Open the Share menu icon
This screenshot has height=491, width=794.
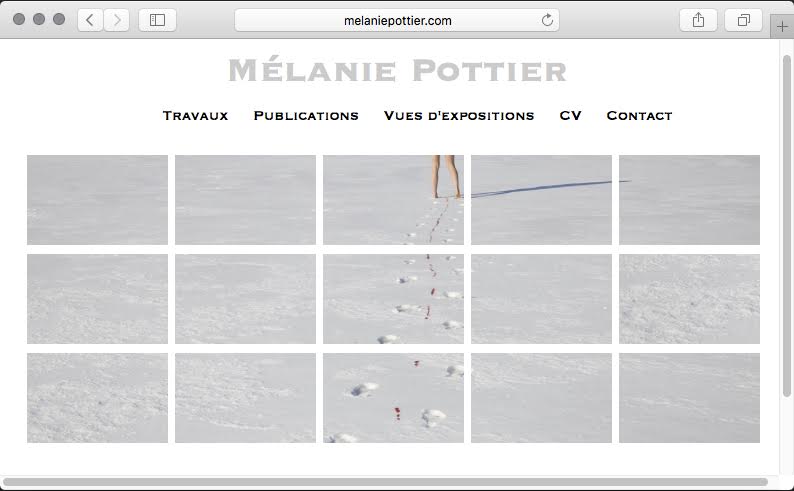(698, 20)
